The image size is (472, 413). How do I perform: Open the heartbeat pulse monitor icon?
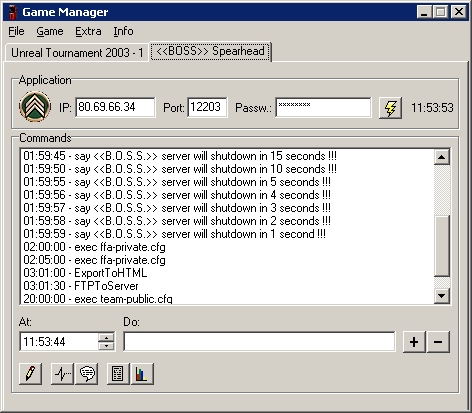click(x=62, y=374)
